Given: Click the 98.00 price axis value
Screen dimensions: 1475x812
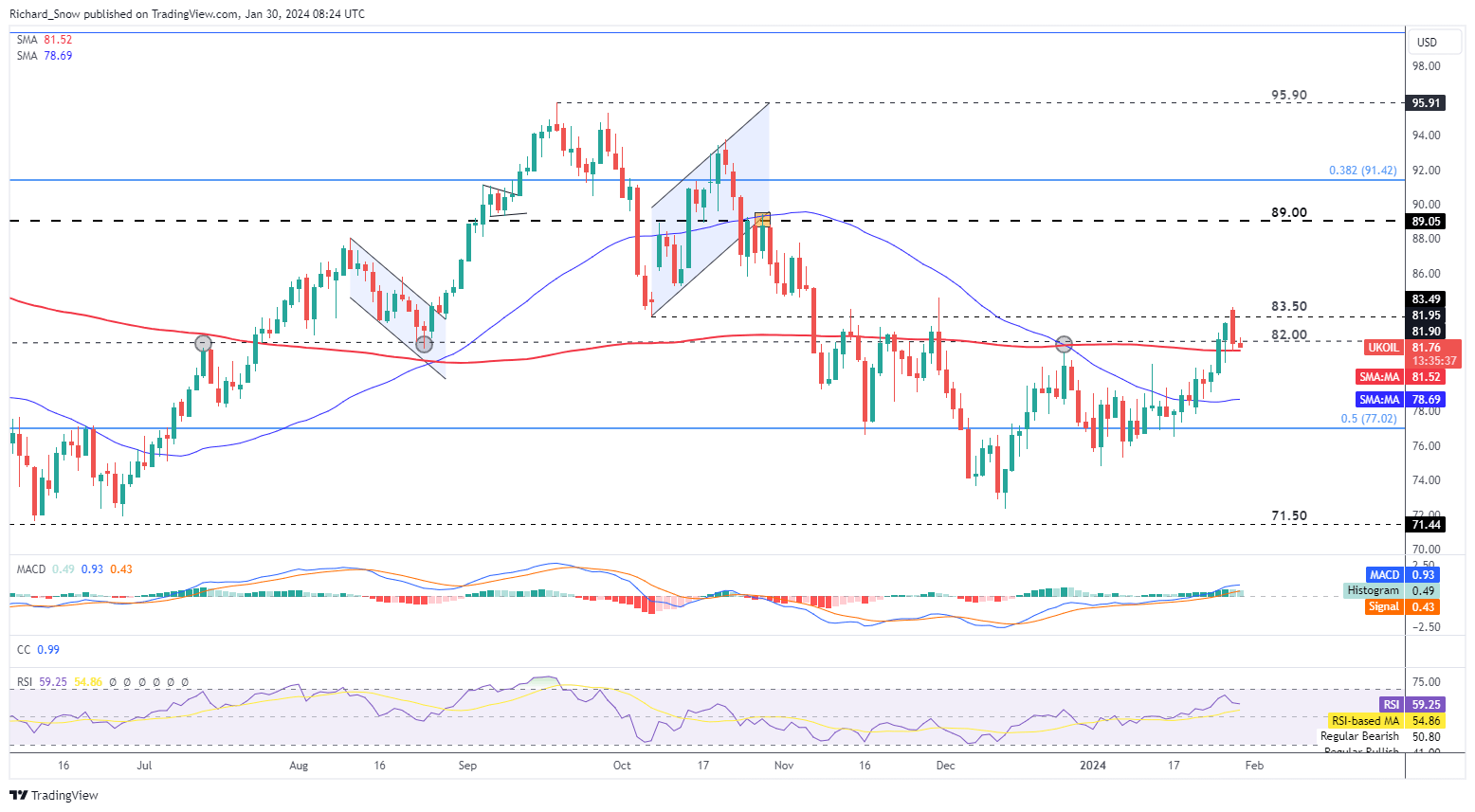Looking at the screenshot, I should [1427, 66].
